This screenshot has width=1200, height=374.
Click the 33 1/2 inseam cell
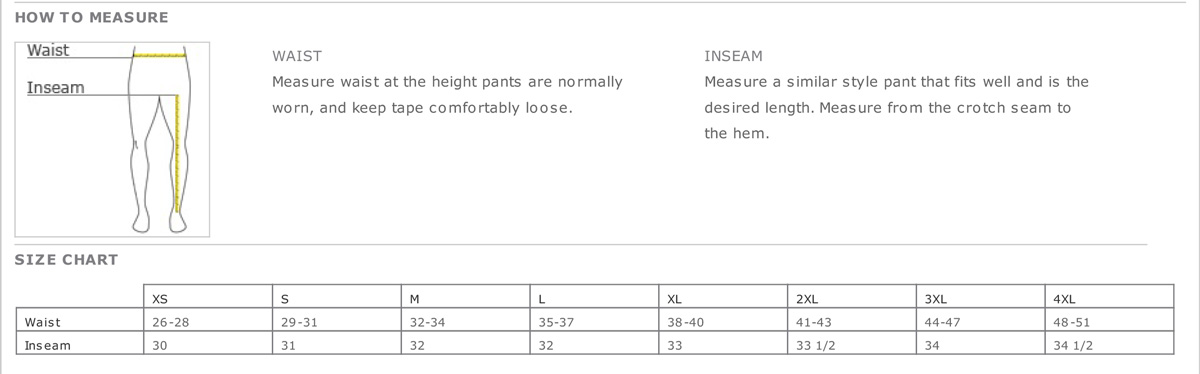[853, 345]
